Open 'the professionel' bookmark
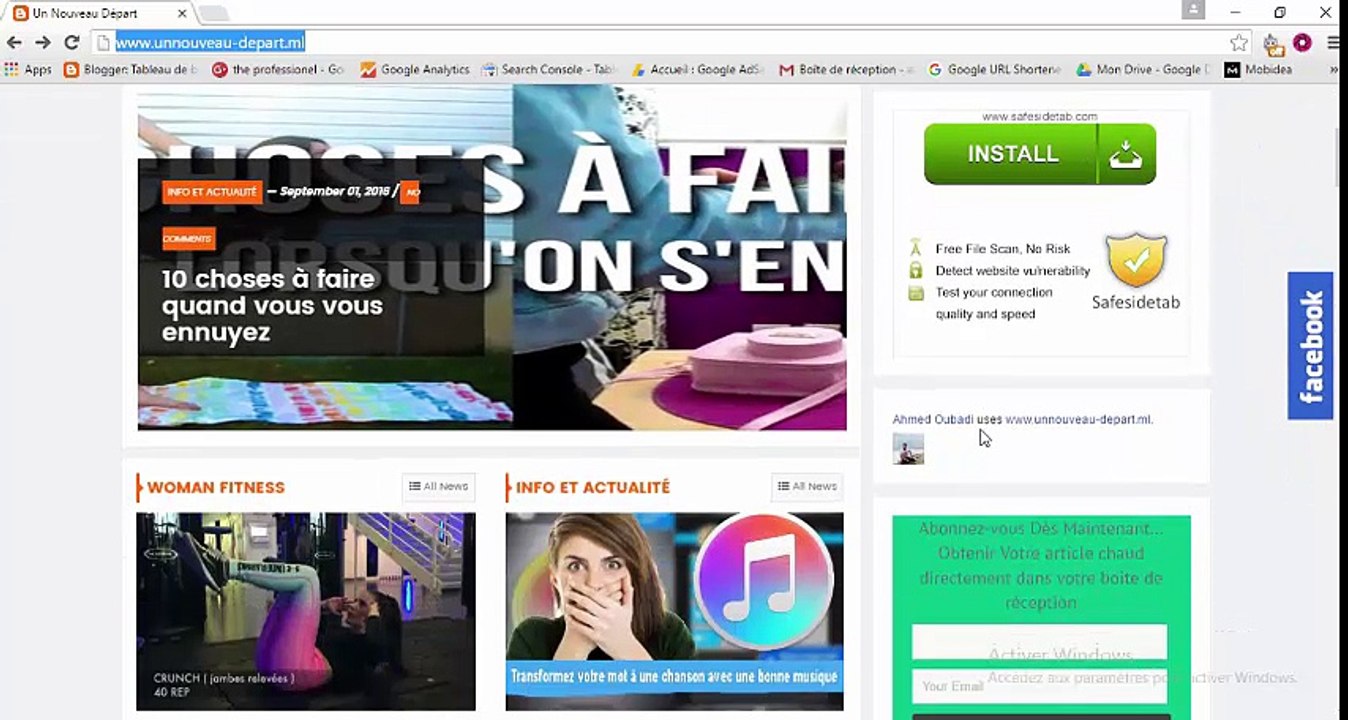The height and width of the screenshot is (720, 1348). coord(278,70)
